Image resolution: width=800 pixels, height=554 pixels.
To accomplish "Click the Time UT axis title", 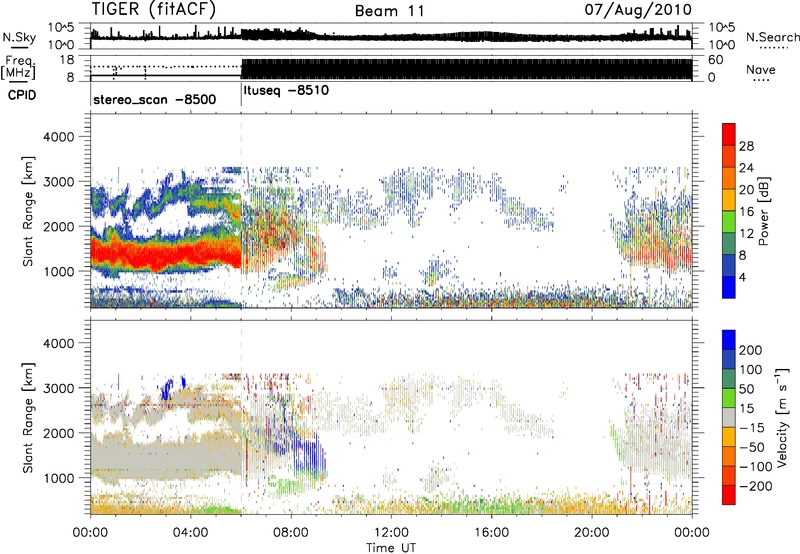I will point(391,548).
